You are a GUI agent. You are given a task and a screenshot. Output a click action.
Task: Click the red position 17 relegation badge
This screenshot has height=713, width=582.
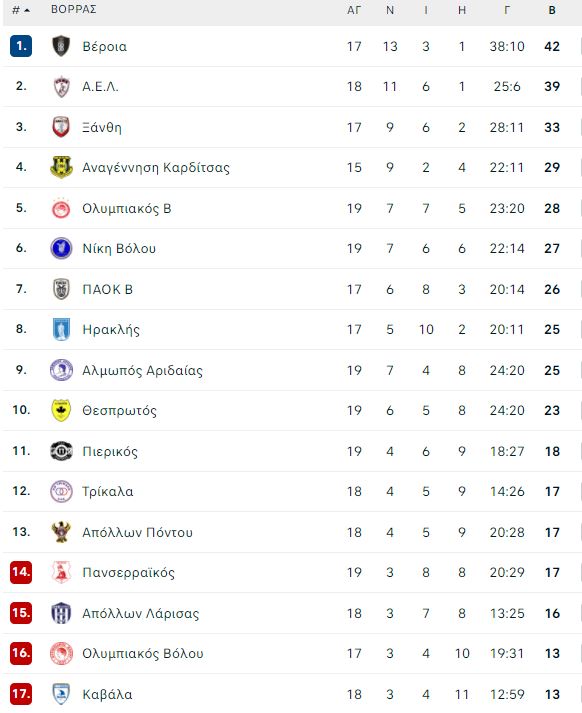coord(21,694)
